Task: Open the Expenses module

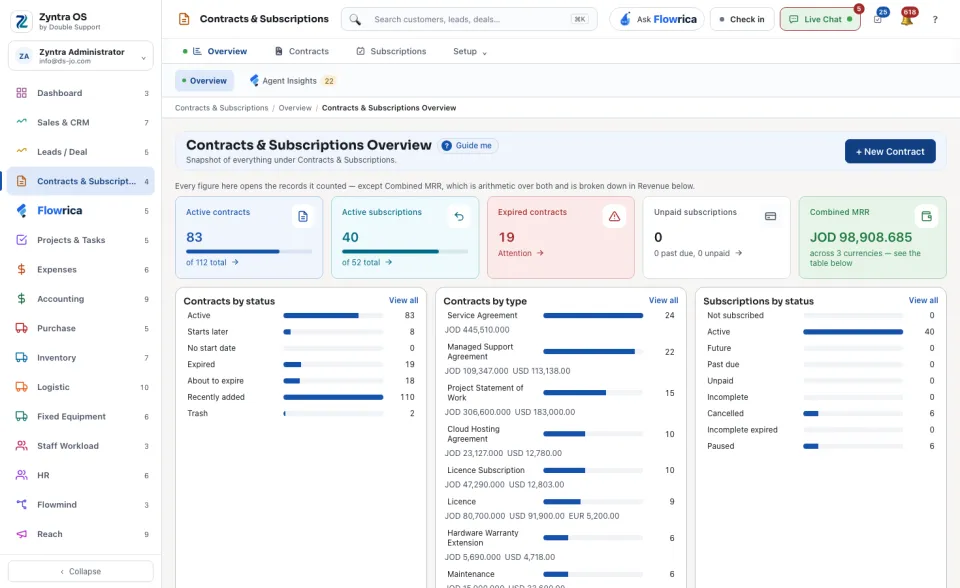Action: click(81, 270)
